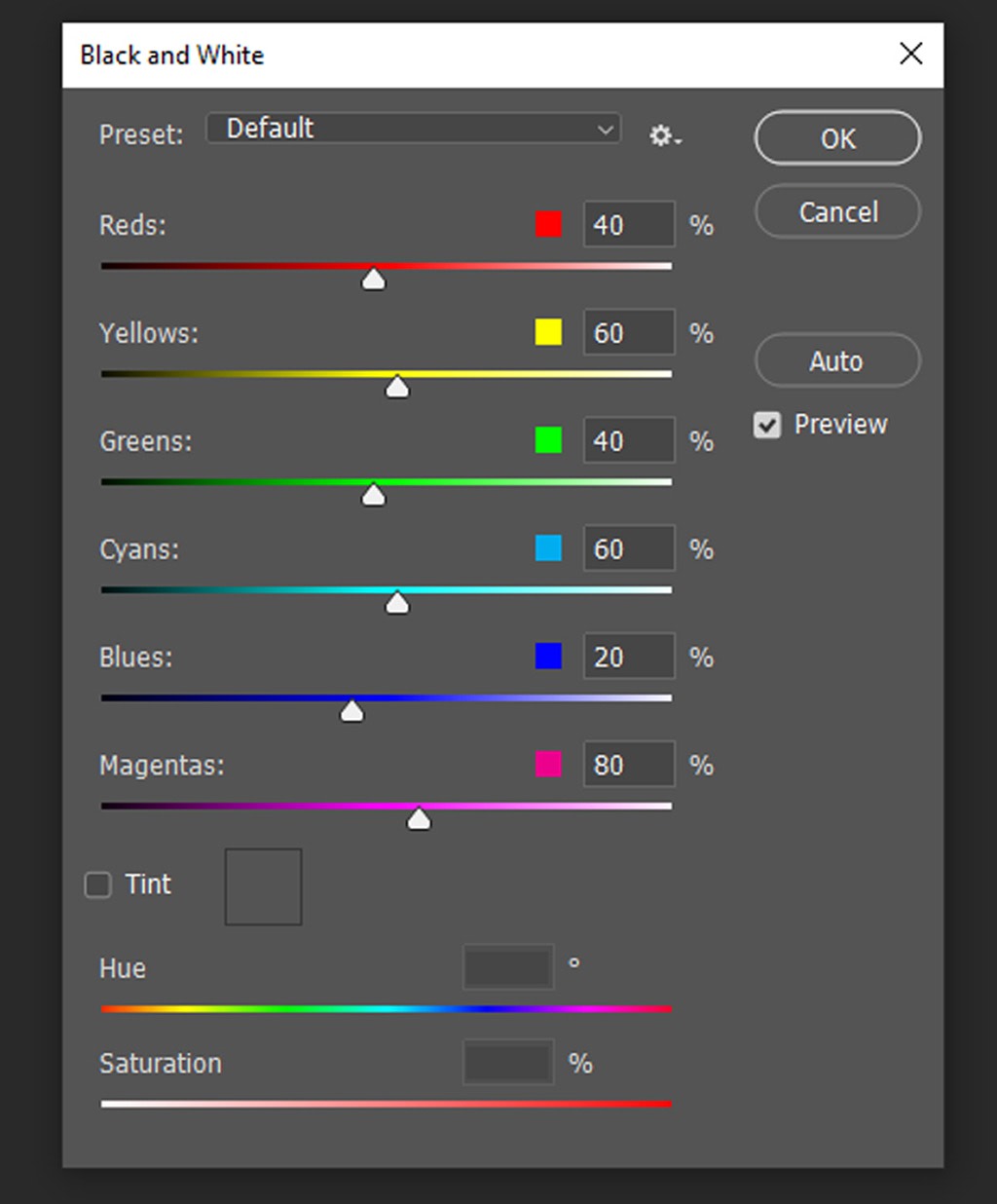This screenshot has width=997, height=1204.
Task: Click the magenta swatch next to Magentas
Action: 548,765
